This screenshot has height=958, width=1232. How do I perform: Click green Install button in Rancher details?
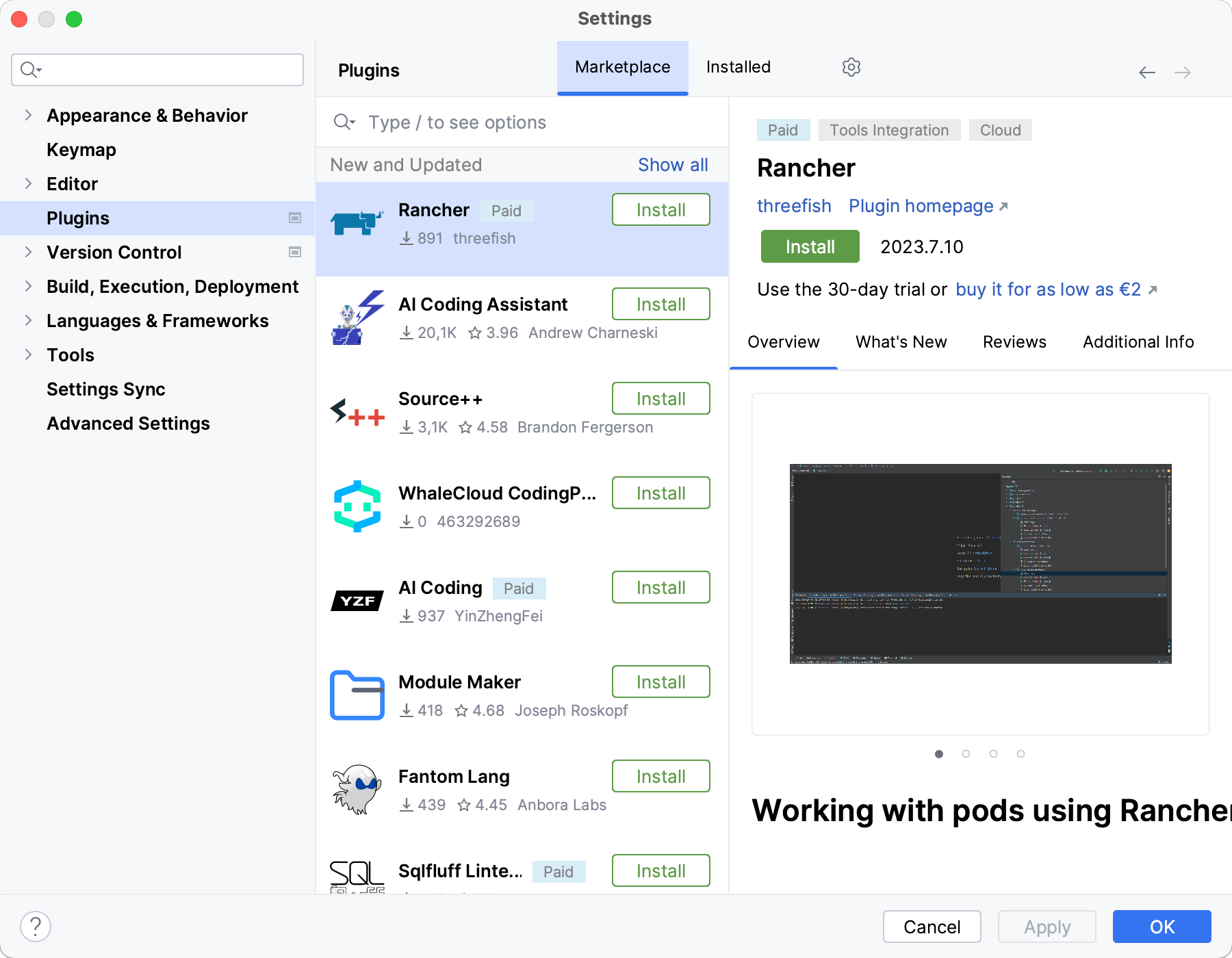click(810, 246)
